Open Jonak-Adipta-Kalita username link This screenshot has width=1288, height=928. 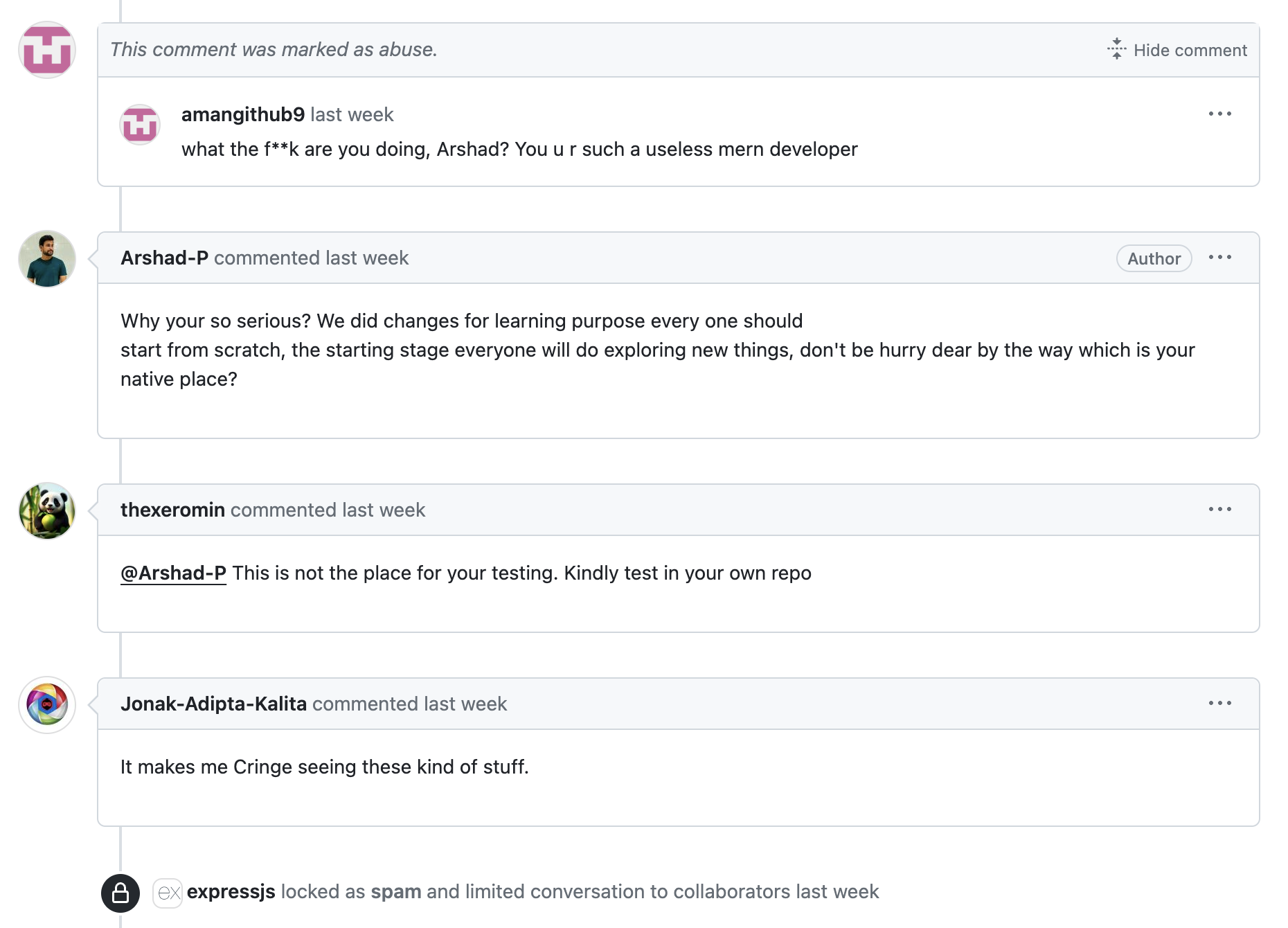point(213,704)
